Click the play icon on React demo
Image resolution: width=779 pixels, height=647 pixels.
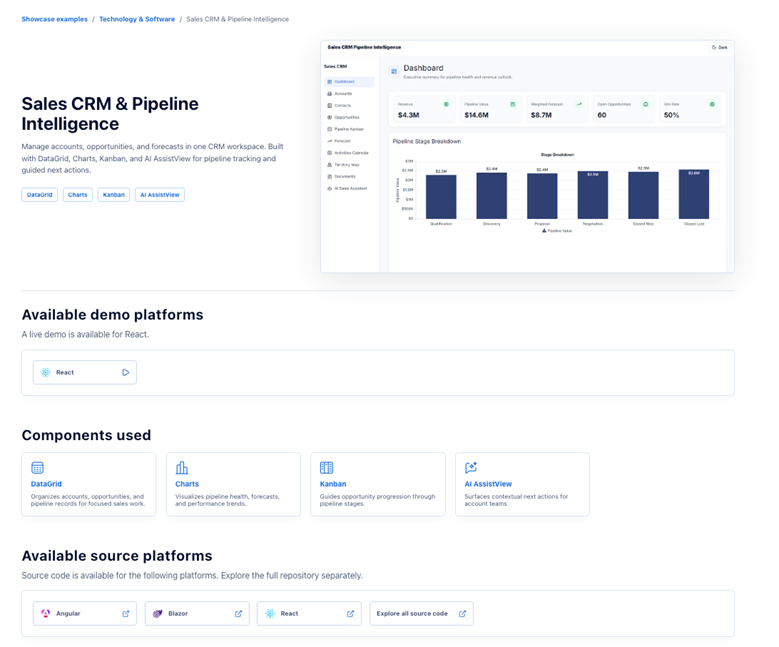click(x=126, y=372)
